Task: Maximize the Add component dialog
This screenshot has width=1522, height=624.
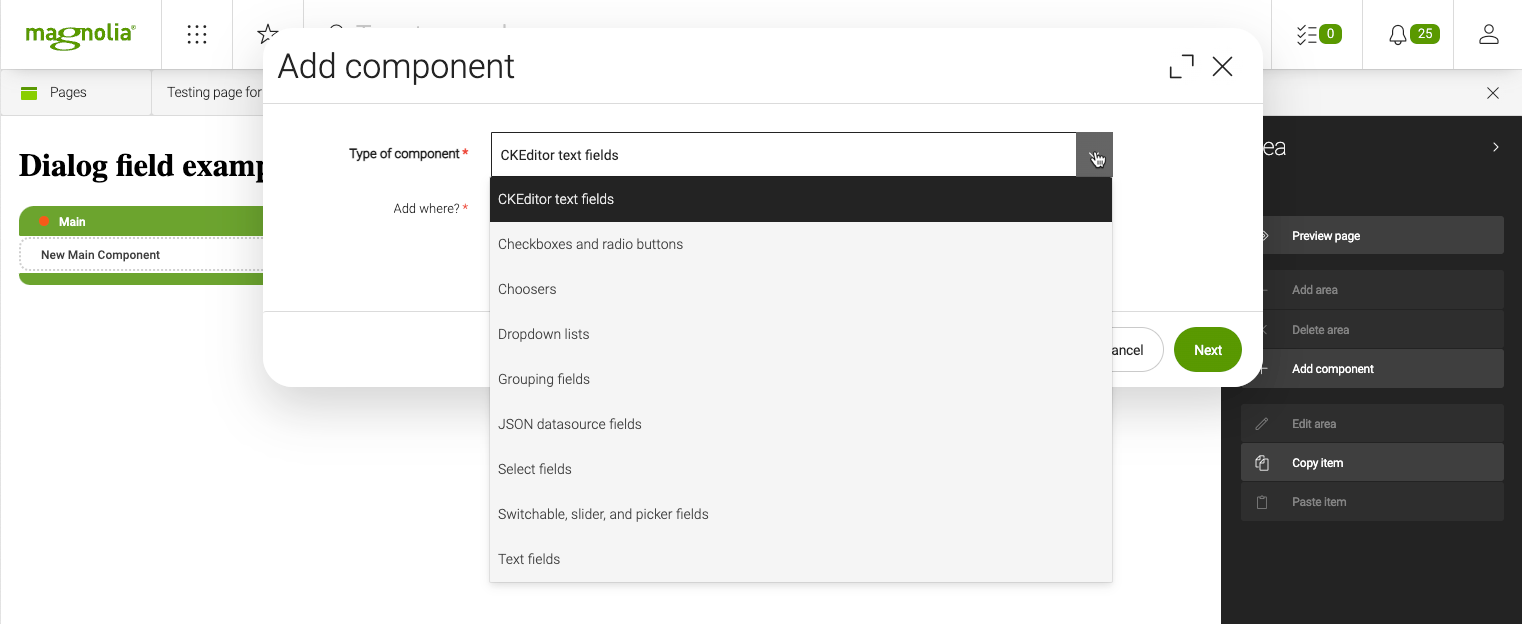Action: click(1181, 67)
